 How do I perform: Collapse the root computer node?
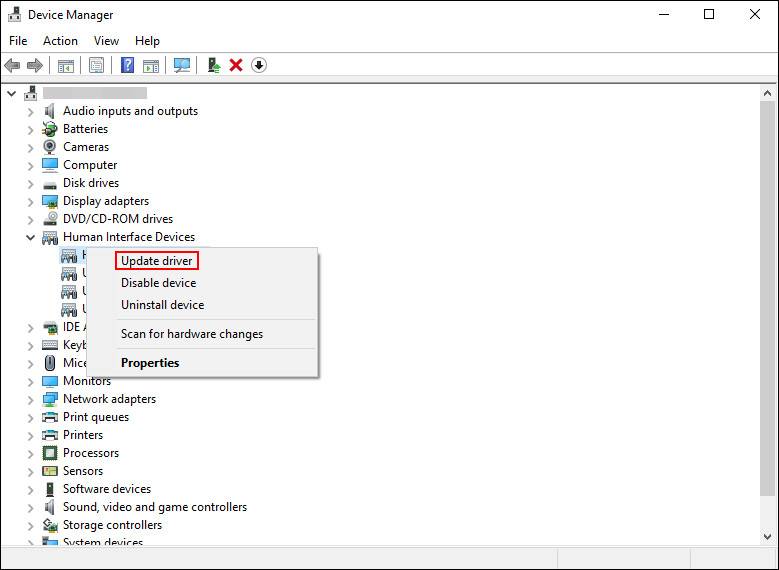pyautogui.click(x=12, y=93)
